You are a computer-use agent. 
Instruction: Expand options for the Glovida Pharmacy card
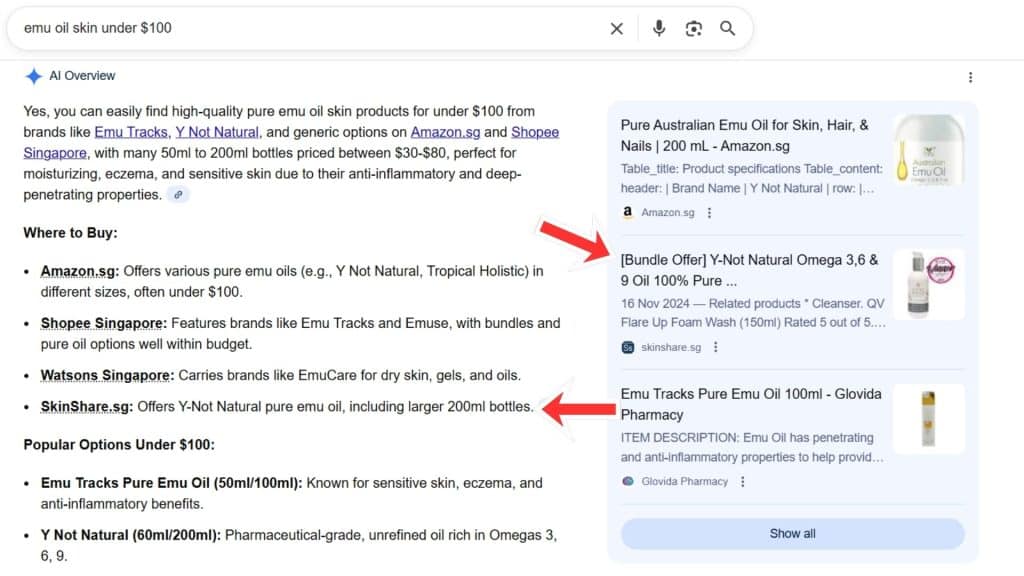(x=741, y=481)
